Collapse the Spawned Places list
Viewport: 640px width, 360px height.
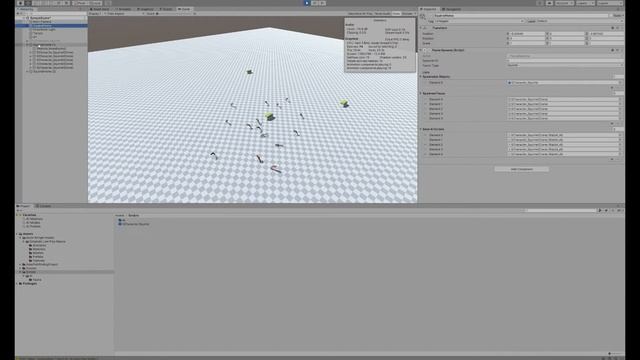click(422, 93)
